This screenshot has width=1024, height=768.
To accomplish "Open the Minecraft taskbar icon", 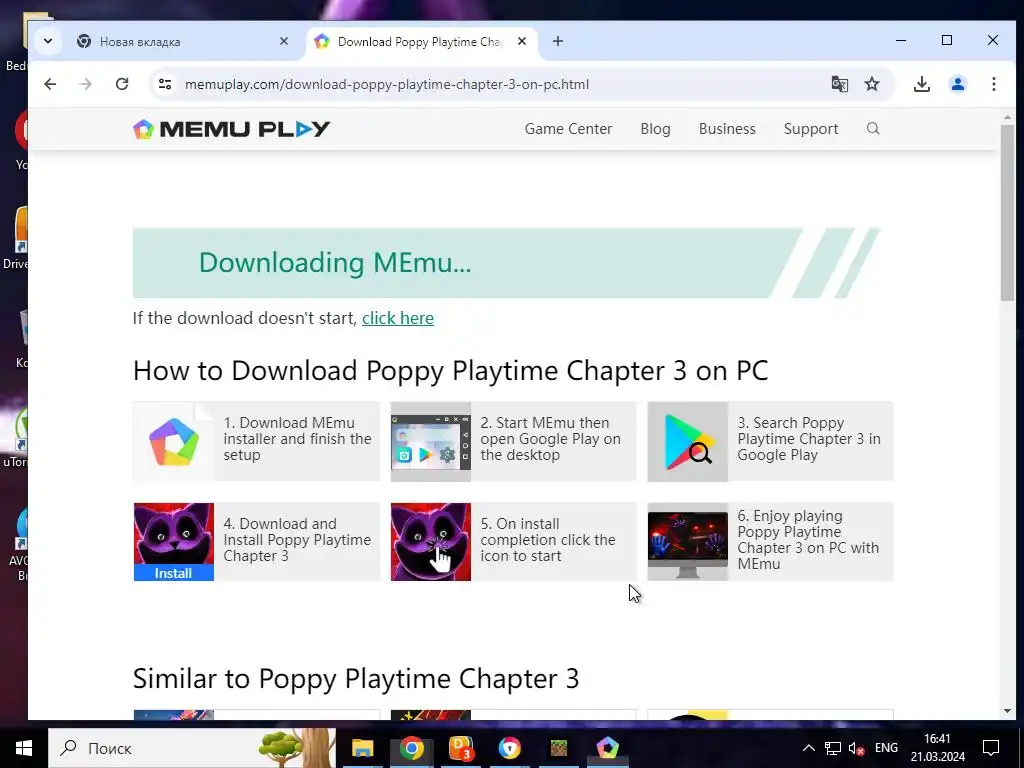I will tap(558, 748).
